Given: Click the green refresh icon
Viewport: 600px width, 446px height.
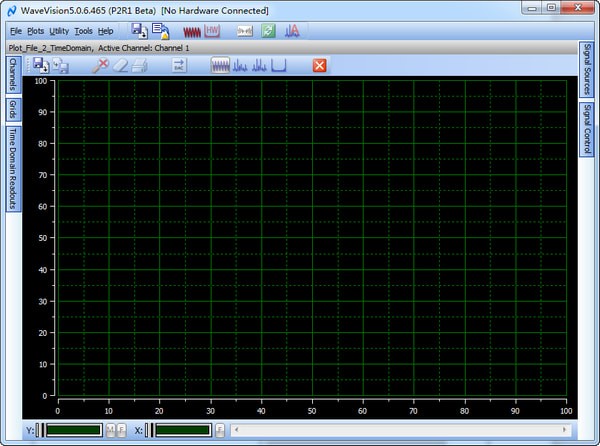Looking at the screenshot, I should click(267, 31).
